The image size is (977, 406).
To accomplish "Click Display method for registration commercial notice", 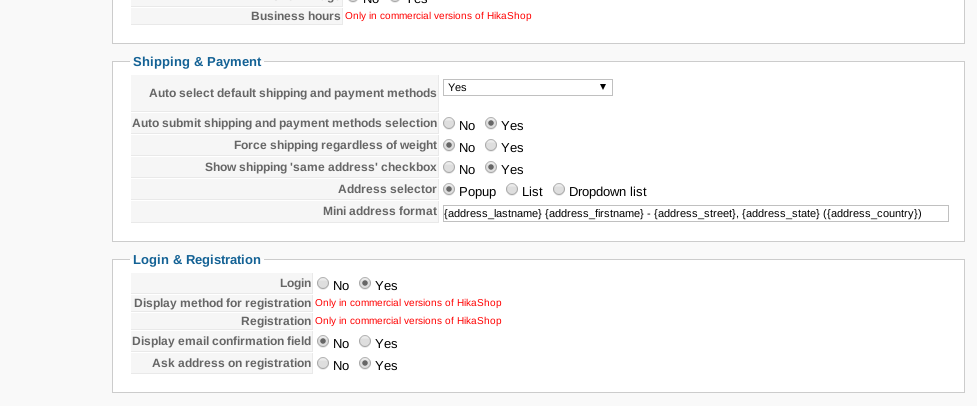I will point(408,302).
